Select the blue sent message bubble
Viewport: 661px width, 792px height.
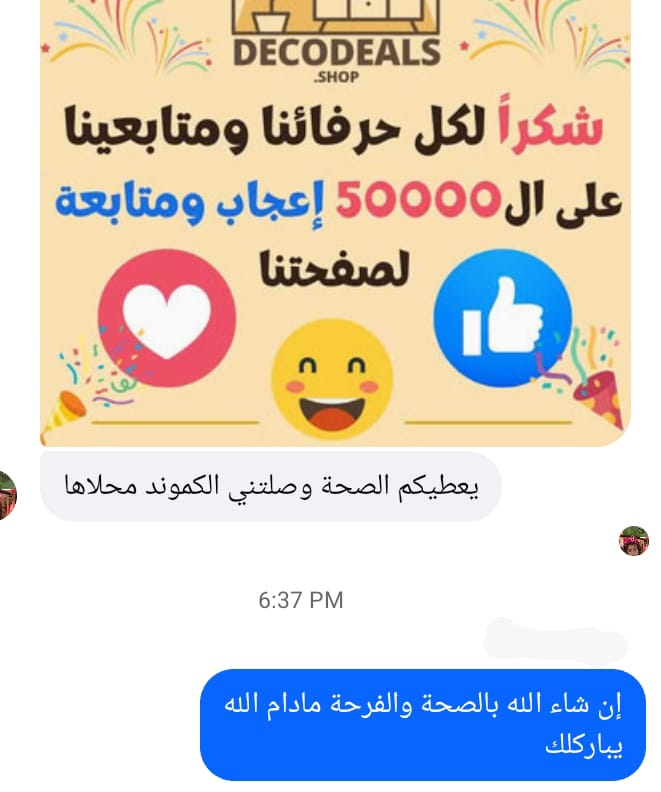click(x=423, y=724)
